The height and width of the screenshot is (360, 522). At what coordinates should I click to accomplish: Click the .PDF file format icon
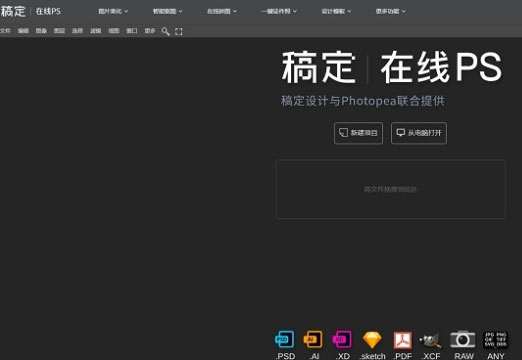[x=402, y=340]
